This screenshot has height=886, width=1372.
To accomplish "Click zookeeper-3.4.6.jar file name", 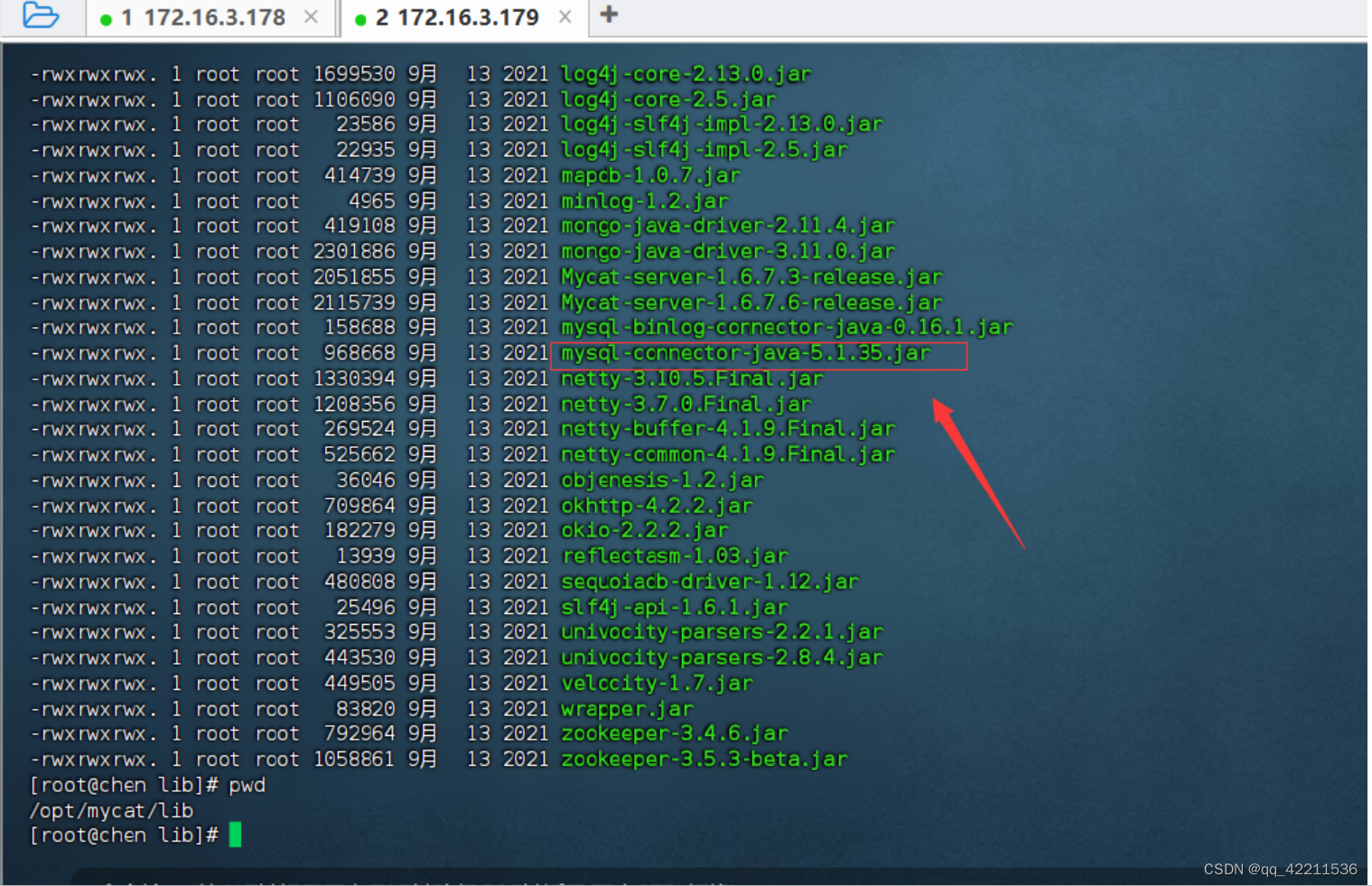I will (x=674, y=734).
